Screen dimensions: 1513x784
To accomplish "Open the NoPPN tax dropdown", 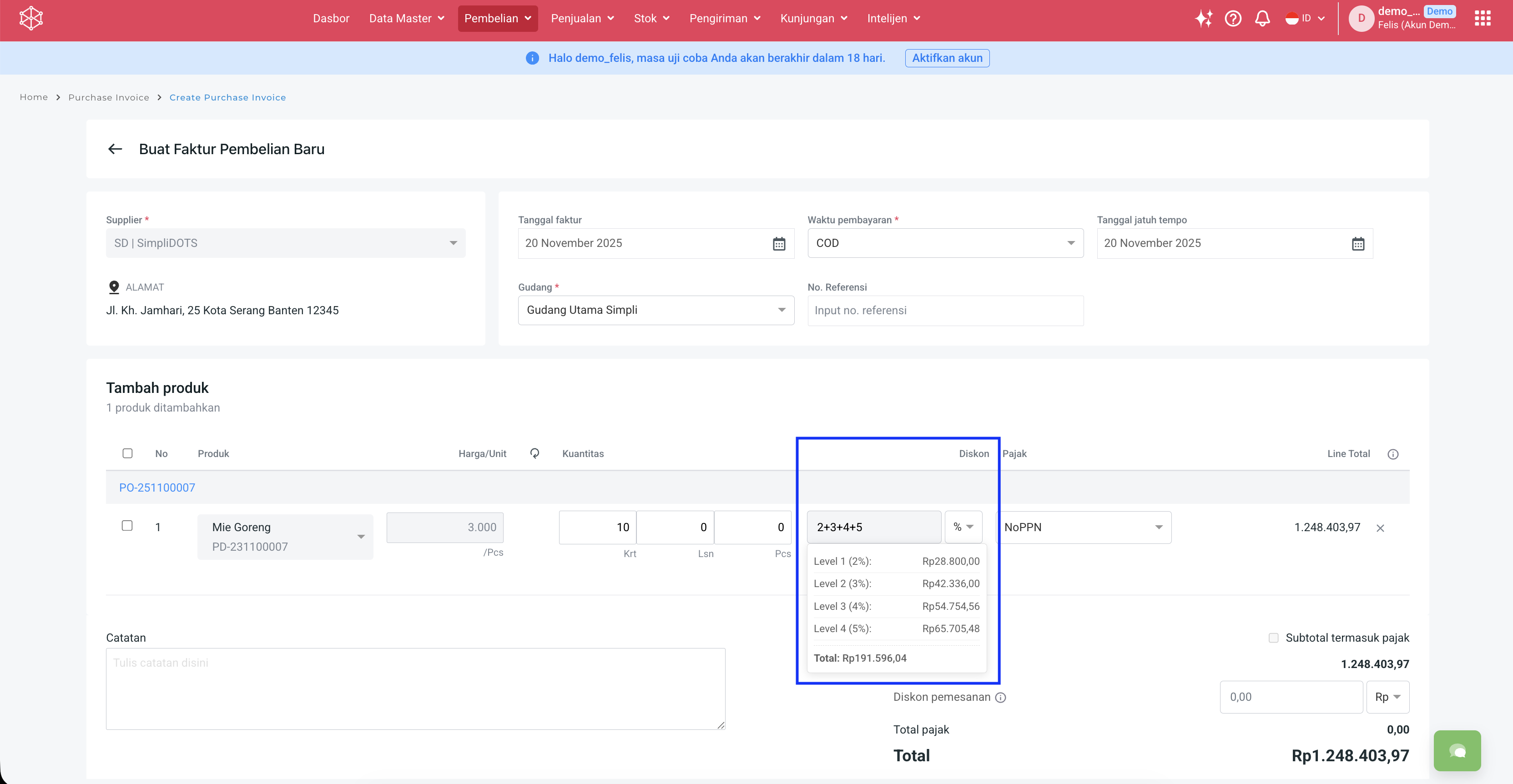I will coord(1083,528).
